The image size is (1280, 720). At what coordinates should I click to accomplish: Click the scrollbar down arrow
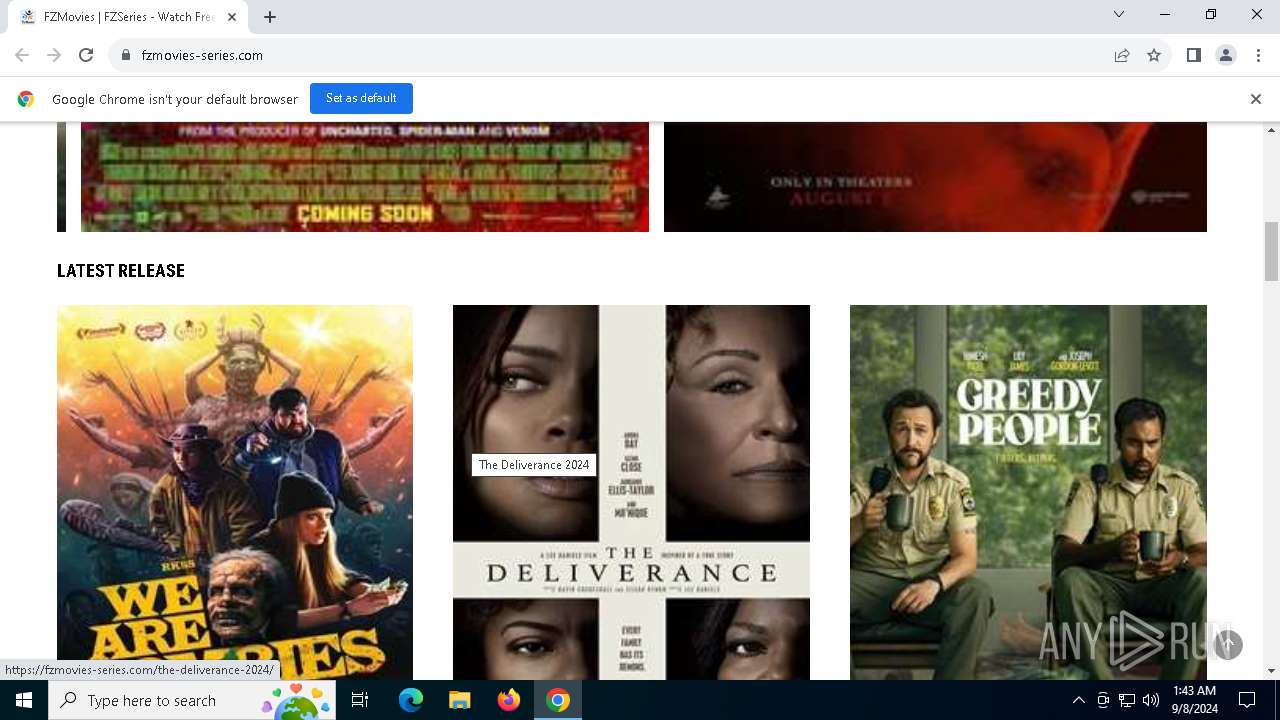click(1272, 671)
